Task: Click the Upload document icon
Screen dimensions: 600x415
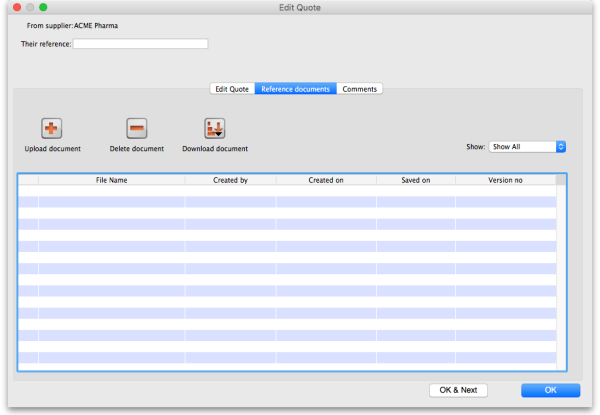Action: pos(52,128)
